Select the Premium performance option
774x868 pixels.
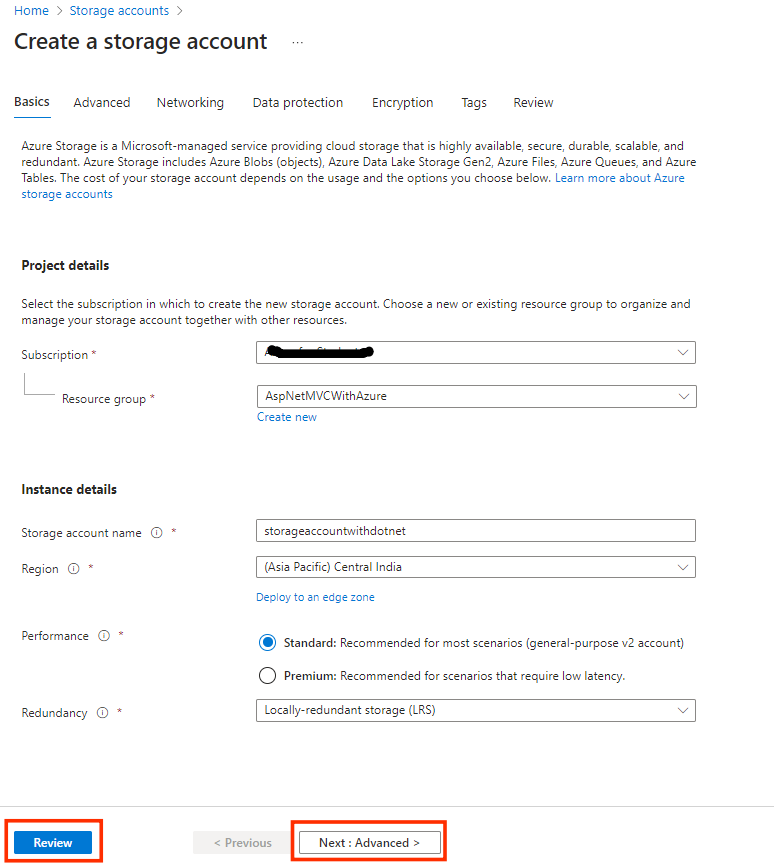(267, 675)
